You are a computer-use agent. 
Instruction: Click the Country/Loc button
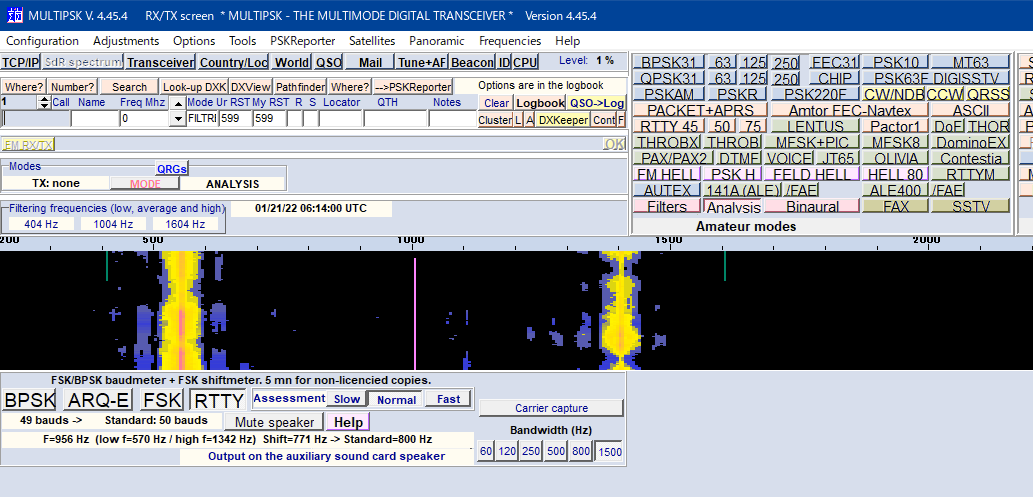(233, 63)
